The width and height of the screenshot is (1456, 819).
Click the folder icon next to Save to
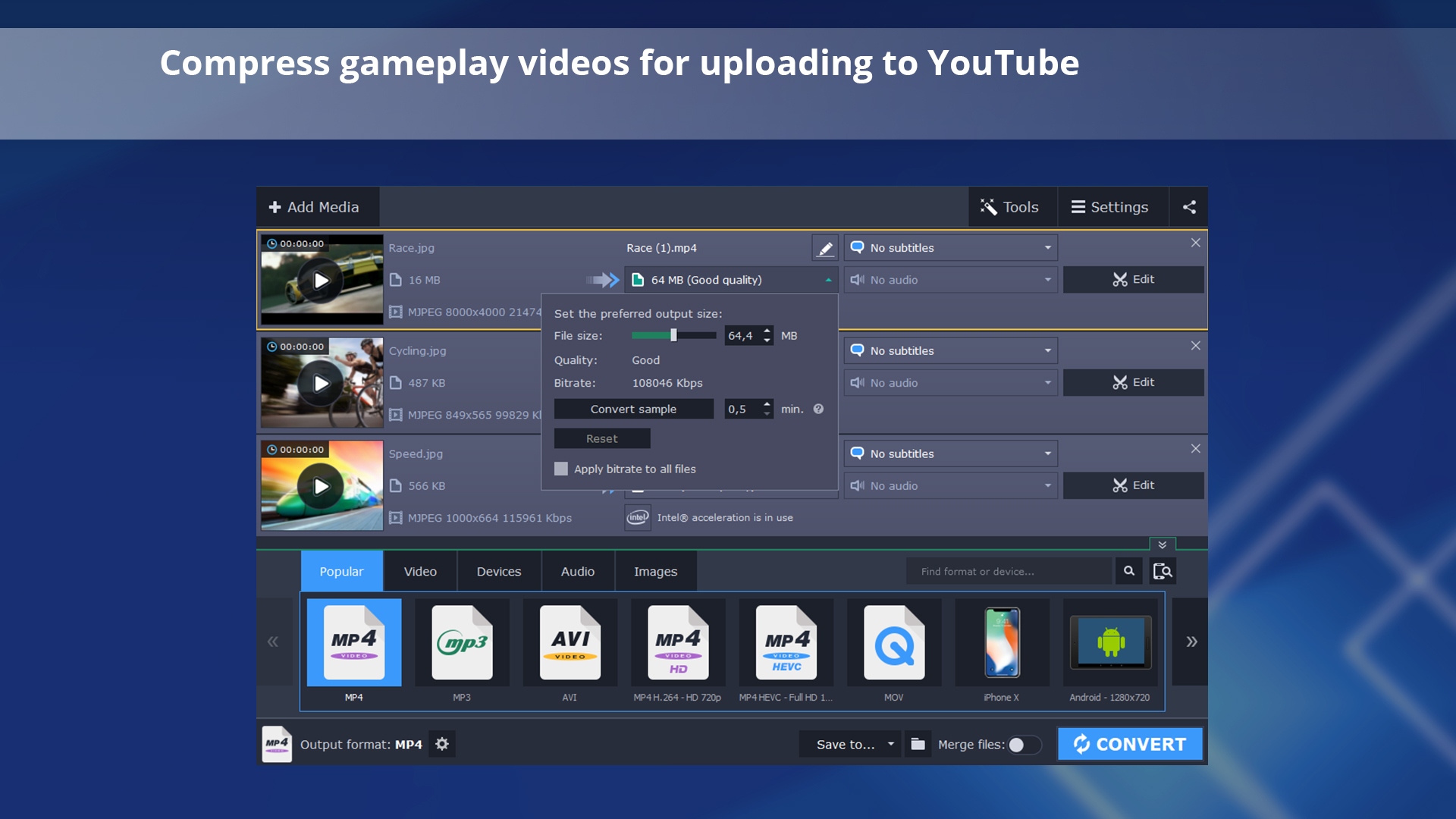point(918,744)
